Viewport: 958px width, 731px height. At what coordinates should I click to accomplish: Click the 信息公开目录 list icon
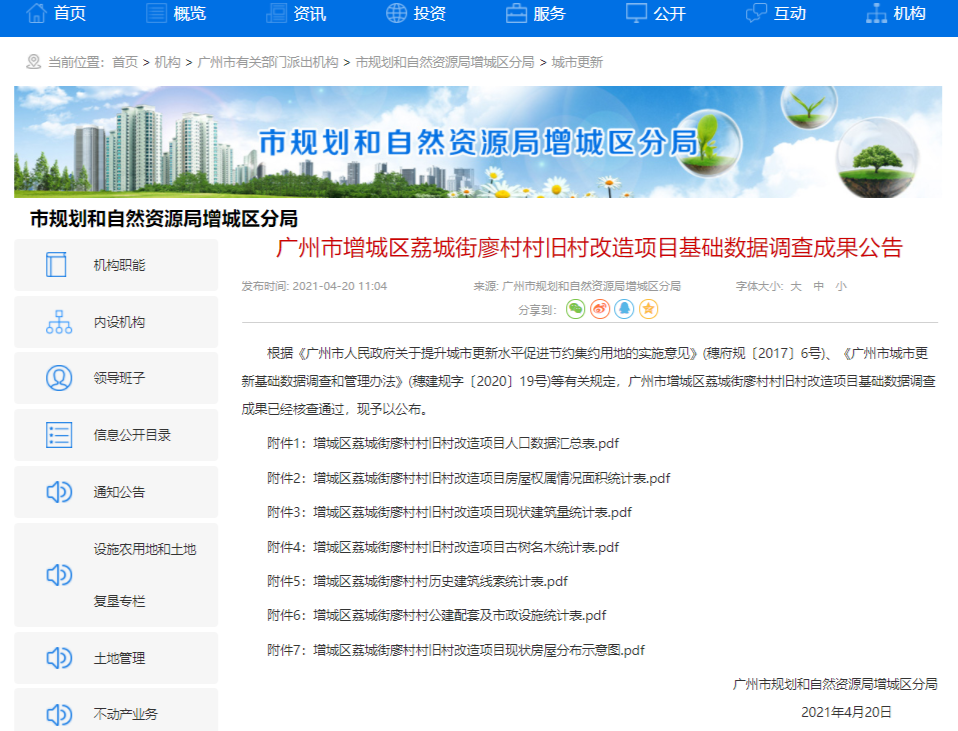tap(59, 435)
